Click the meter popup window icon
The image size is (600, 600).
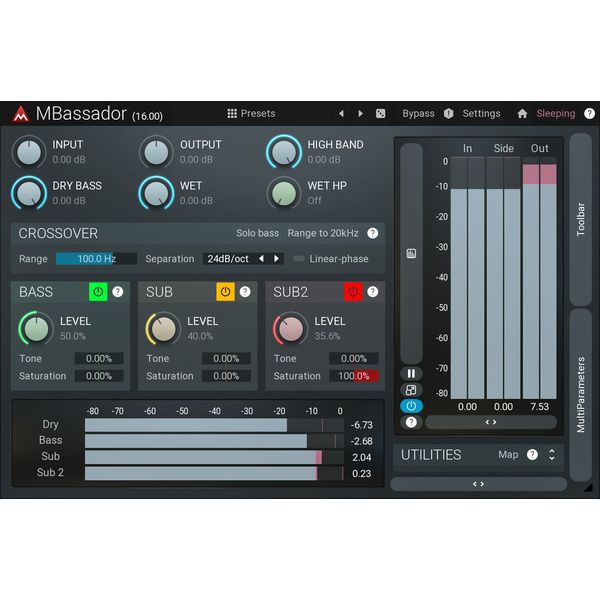pos(411,390)
